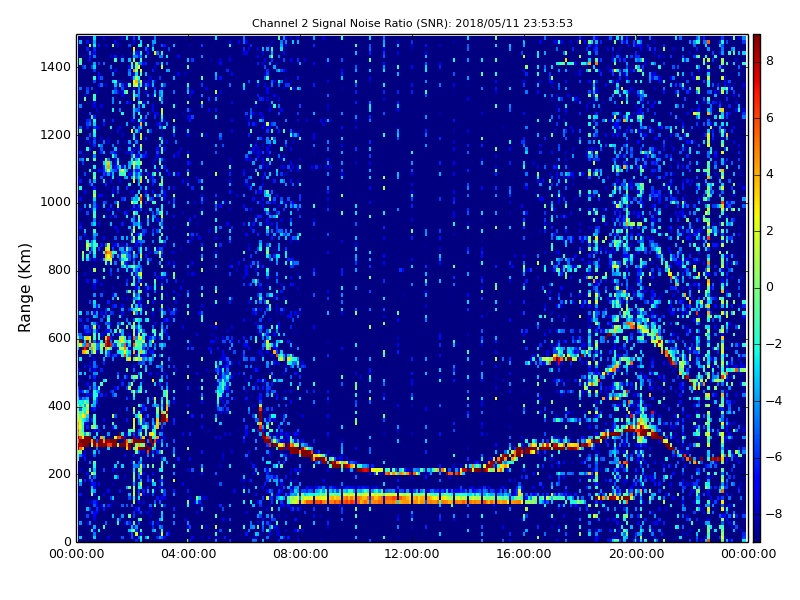Click the colorbar label −8
Image resolution: width=800 pixels, height=600 pixels.
(774, 513)
